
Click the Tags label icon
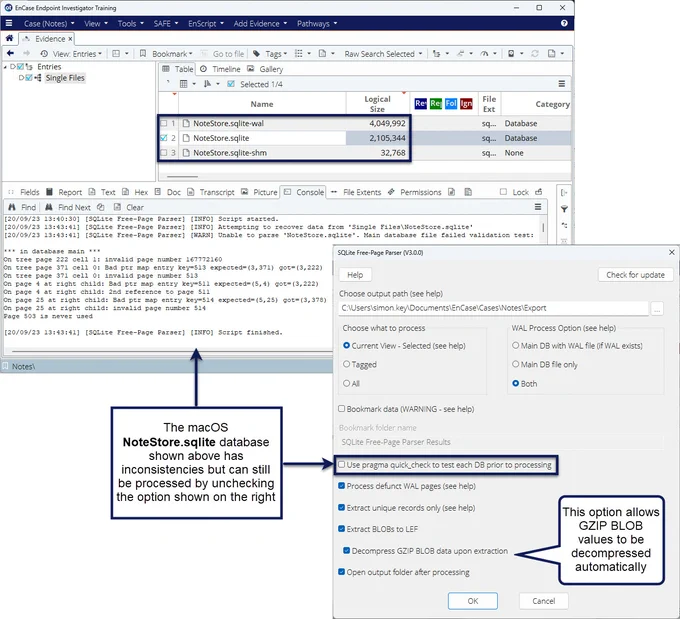coord(256,53)
